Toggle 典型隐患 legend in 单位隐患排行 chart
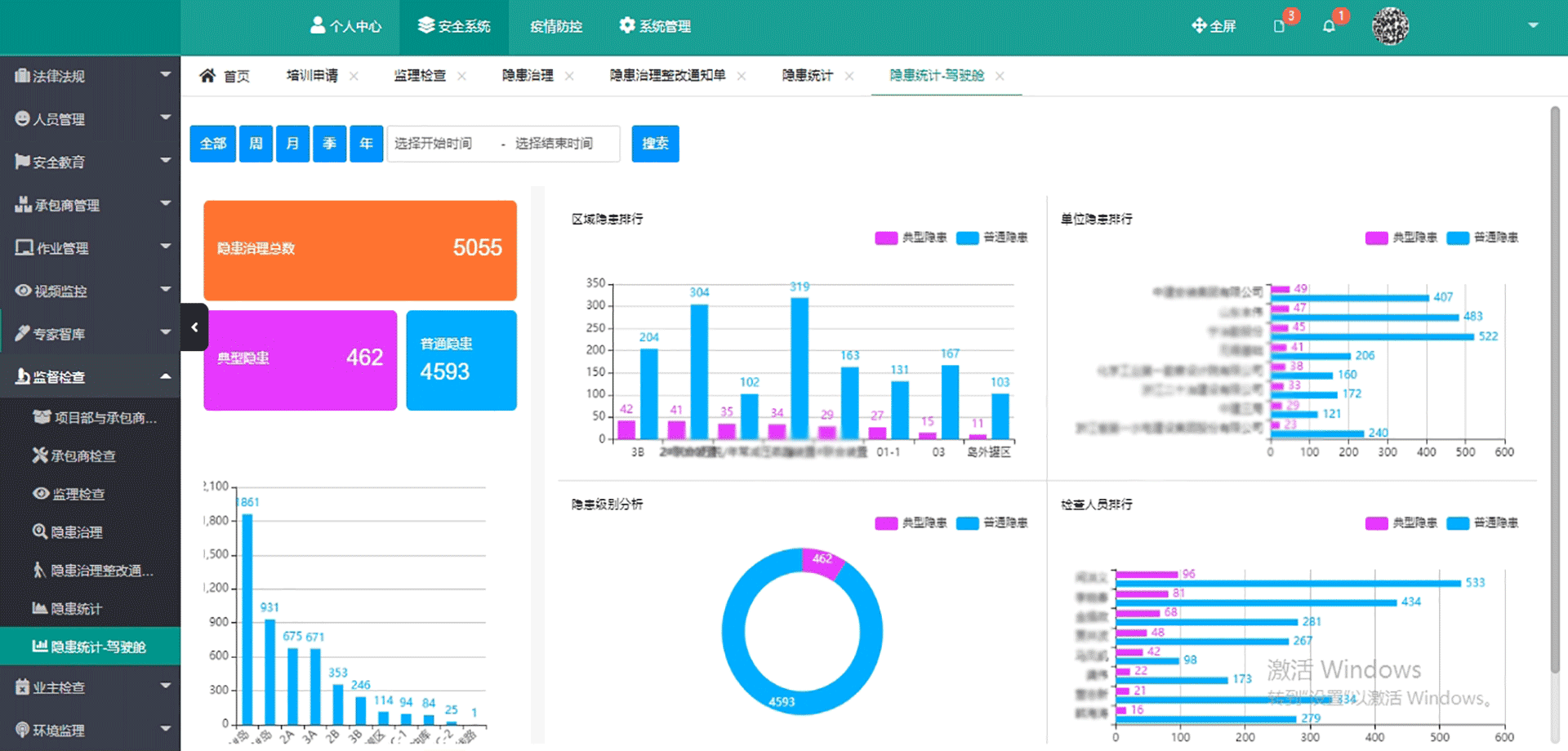Viewport: 1568px width, 751px height. [1401, 238]
